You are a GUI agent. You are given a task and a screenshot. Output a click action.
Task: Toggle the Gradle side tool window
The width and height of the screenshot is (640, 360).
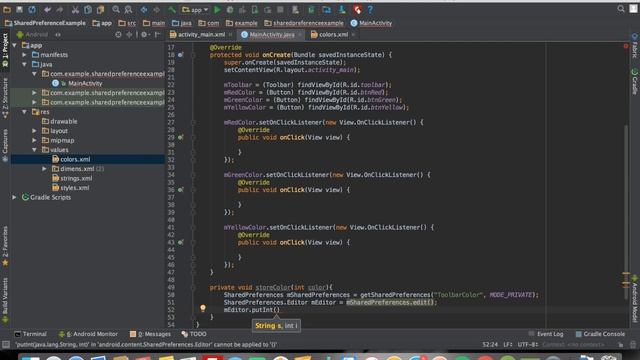click(635, 82)
